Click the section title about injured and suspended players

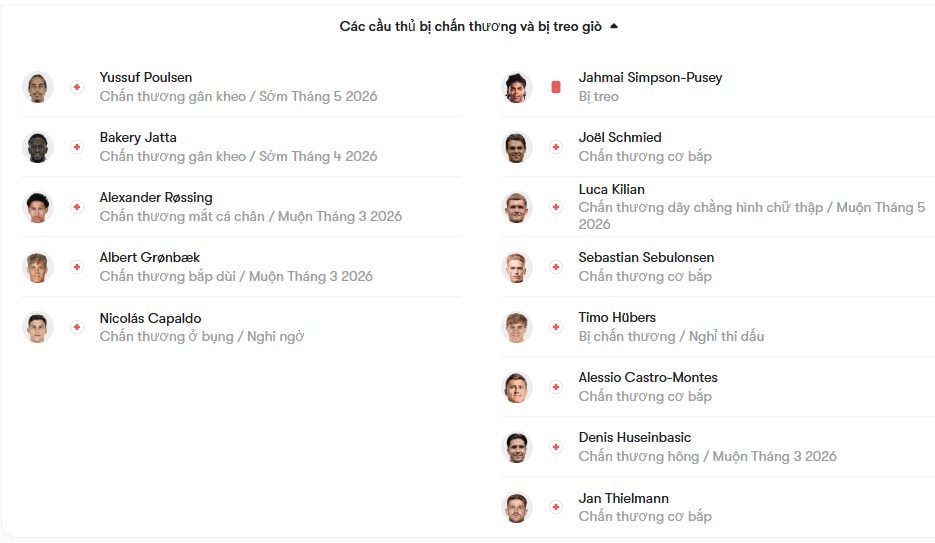point(470,27)
